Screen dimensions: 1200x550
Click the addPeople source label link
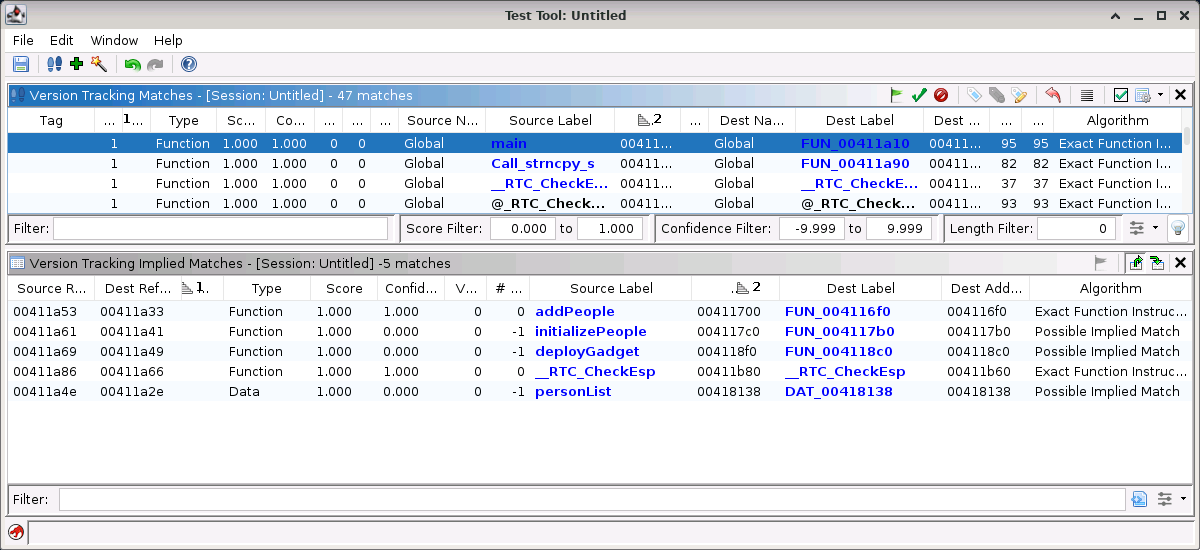coord(574,312)
